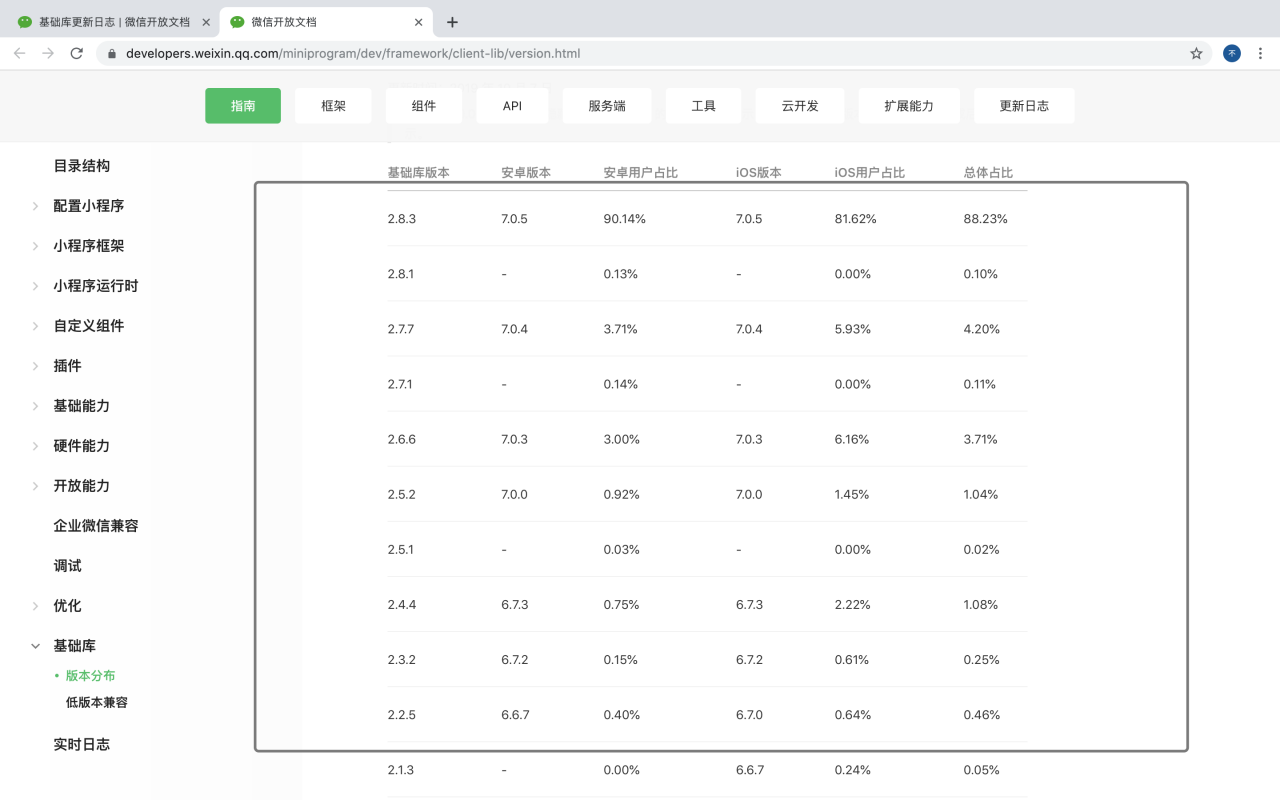Viewport: 1280px width, 800px height.
Task: Switch to the 基础库更新日志 browser tab
Action: 110,22
